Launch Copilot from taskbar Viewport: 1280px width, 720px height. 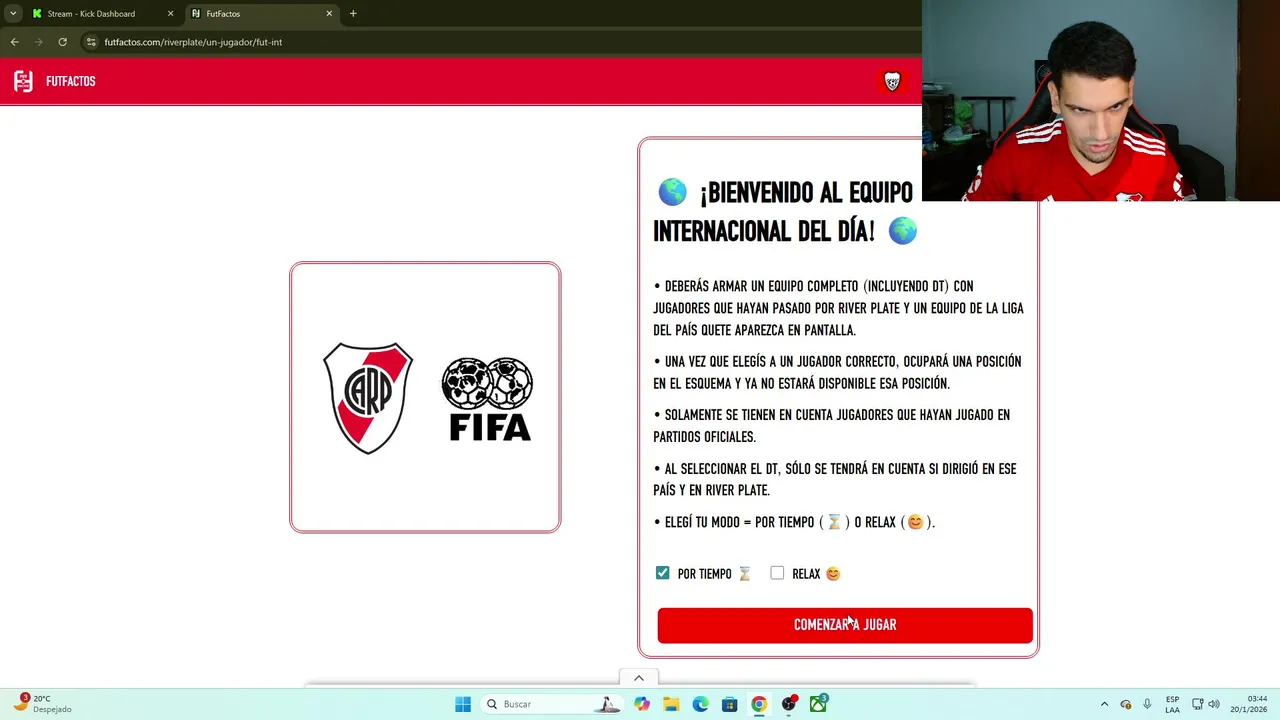point(642,704)
